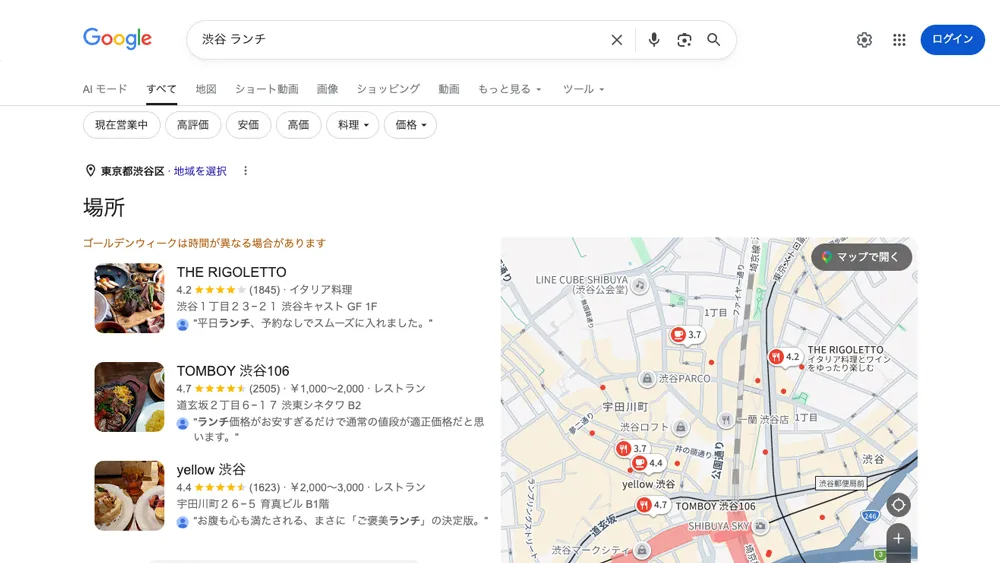Click address 宇田川町２６−５ 育真ビル B1階
Viewport: 1000px width, 563px height.
pyautogui.click(x=253, y=504)
